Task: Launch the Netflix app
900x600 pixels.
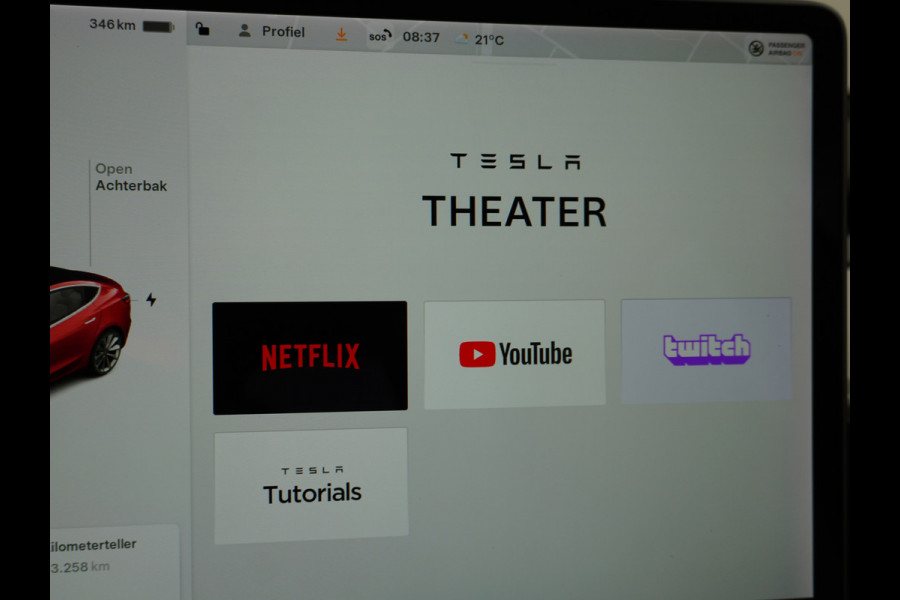Action: click(310, 355)
